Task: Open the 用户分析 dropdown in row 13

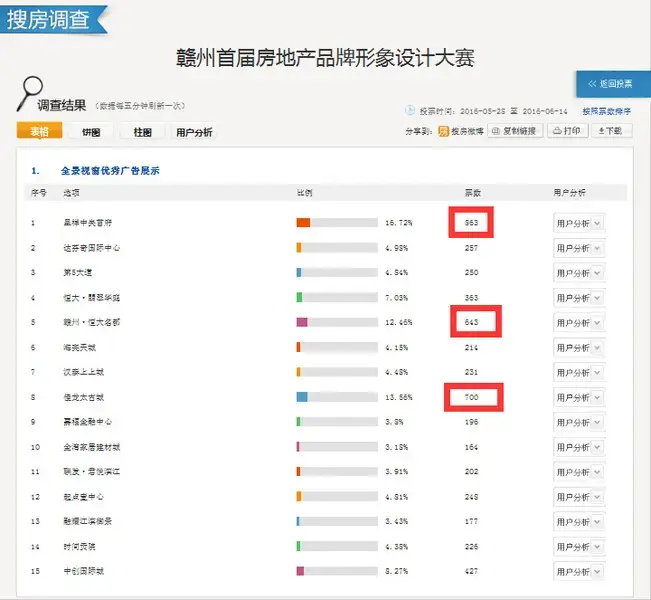Action: point(579,522)
